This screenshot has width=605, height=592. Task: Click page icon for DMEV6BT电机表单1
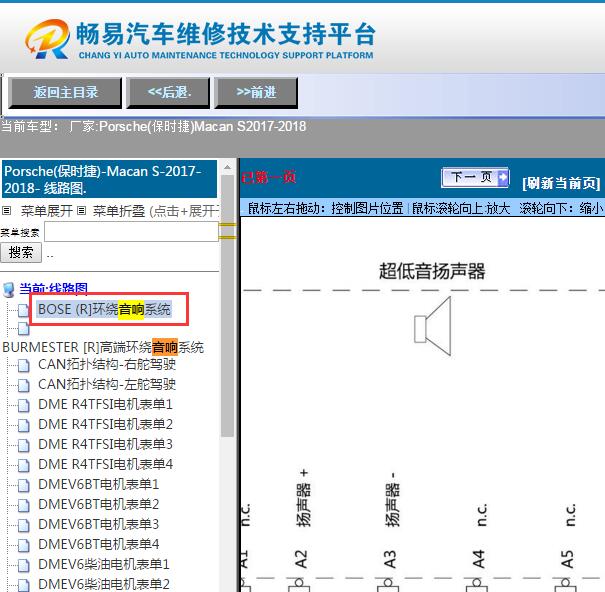[x=23, y=485]
